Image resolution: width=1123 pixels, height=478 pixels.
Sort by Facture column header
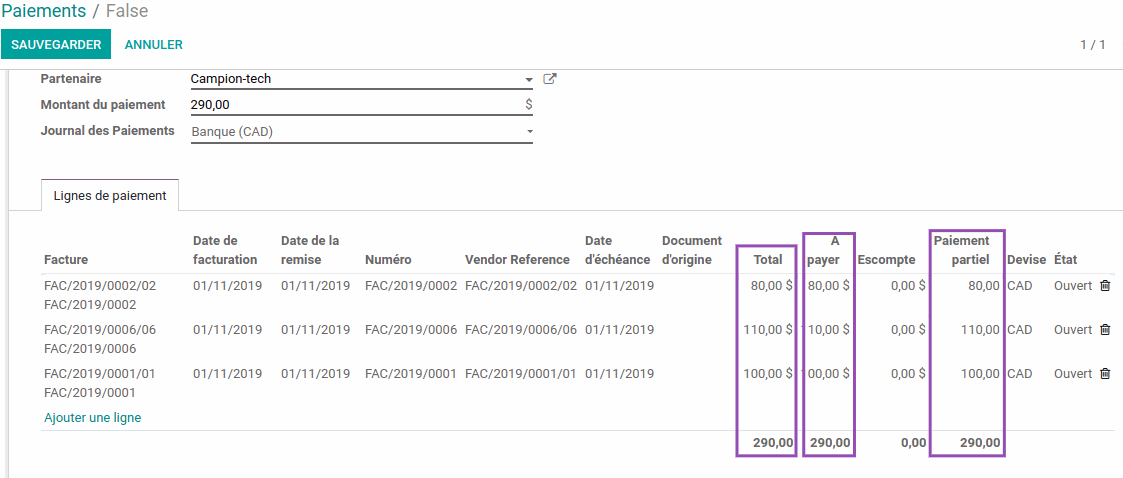[x=66, y=260]
